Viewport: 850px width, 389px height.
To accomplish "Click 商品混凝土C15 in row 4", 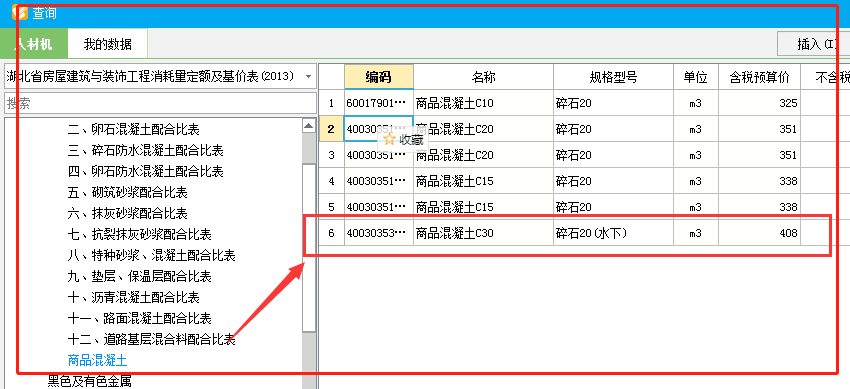I will (483, 181).
